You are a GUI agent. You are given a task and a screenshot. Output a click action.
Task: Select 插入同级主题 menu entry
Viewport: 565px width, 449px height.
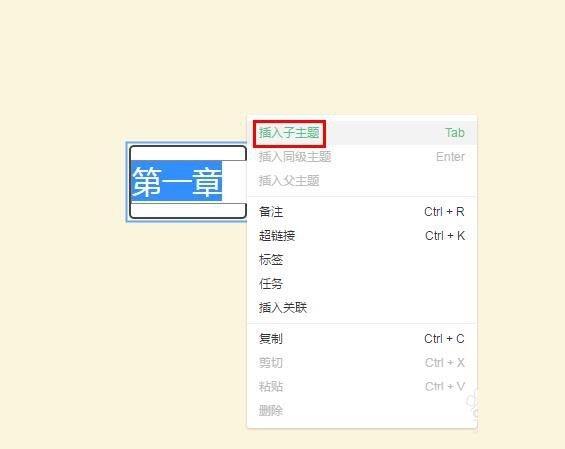click(x=362, y=157)
